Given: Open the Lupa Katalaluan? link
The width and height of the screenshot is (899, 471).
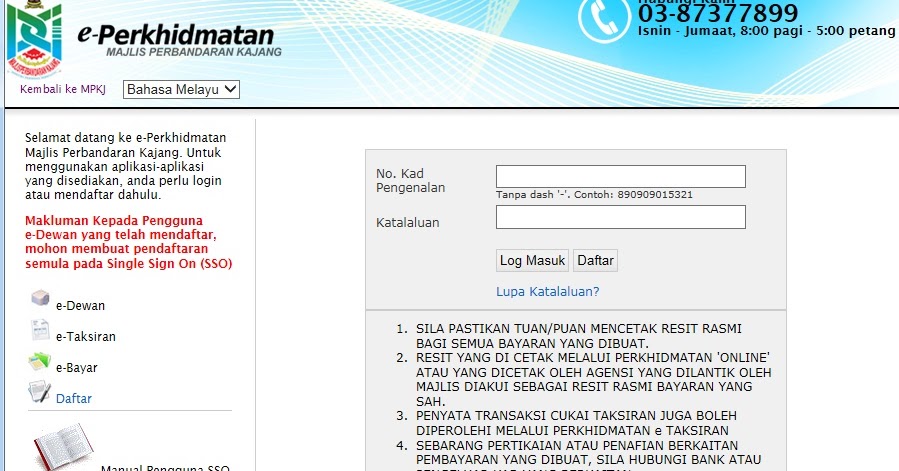Looking at the screenshot, I should pyautogui.click(x=548, y=291).
